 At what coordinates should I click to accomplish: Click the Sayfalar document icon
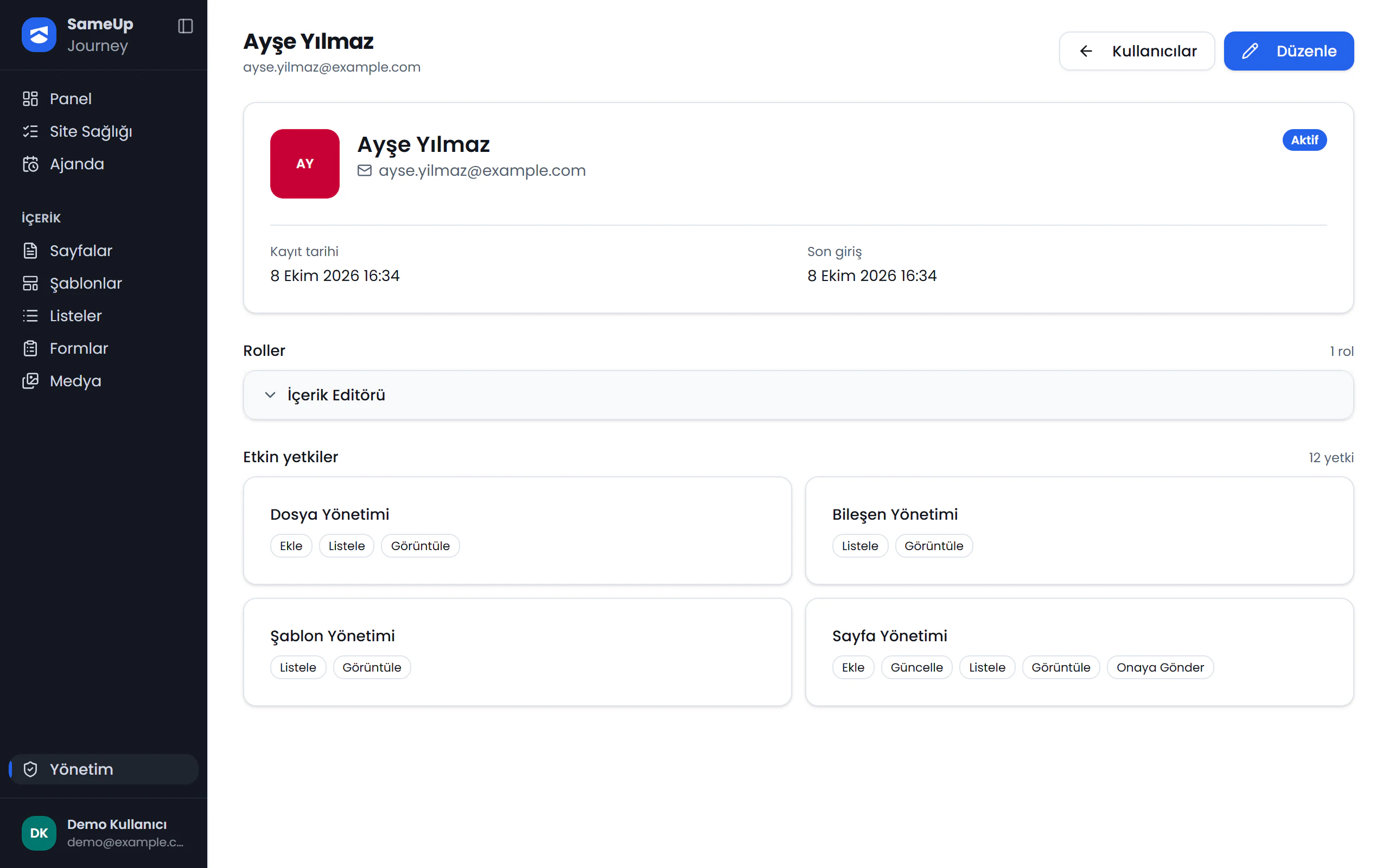pyautogui.click(x=30, y=251)
